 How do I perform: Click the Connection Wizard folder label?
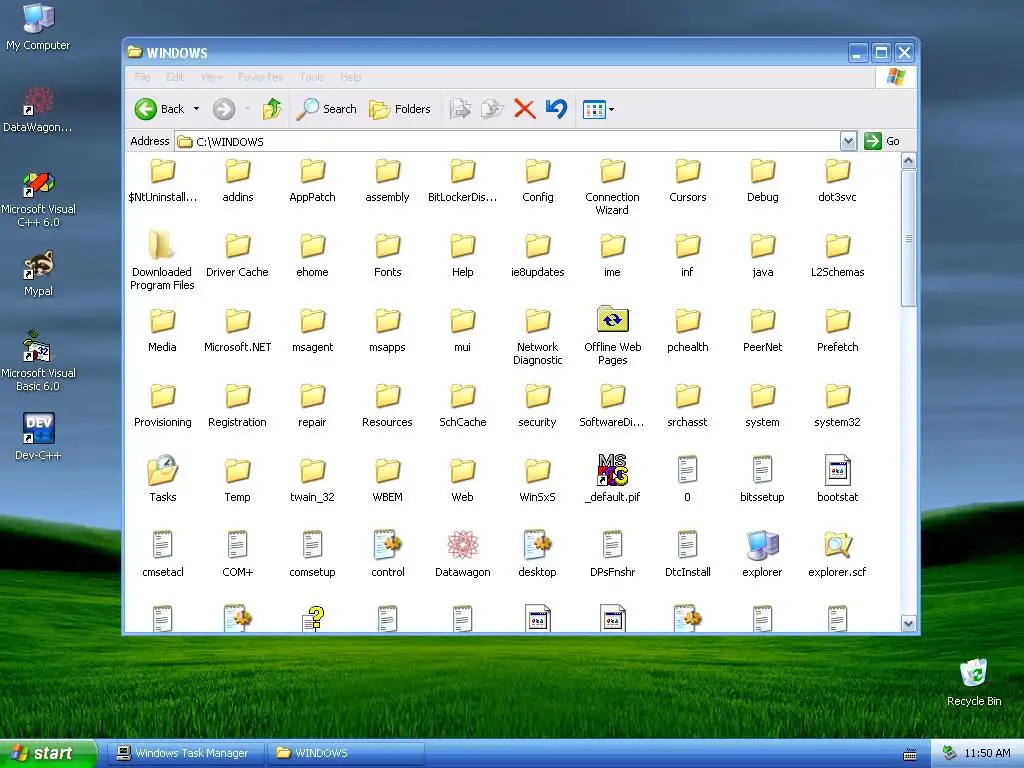(x=612, y=203)
